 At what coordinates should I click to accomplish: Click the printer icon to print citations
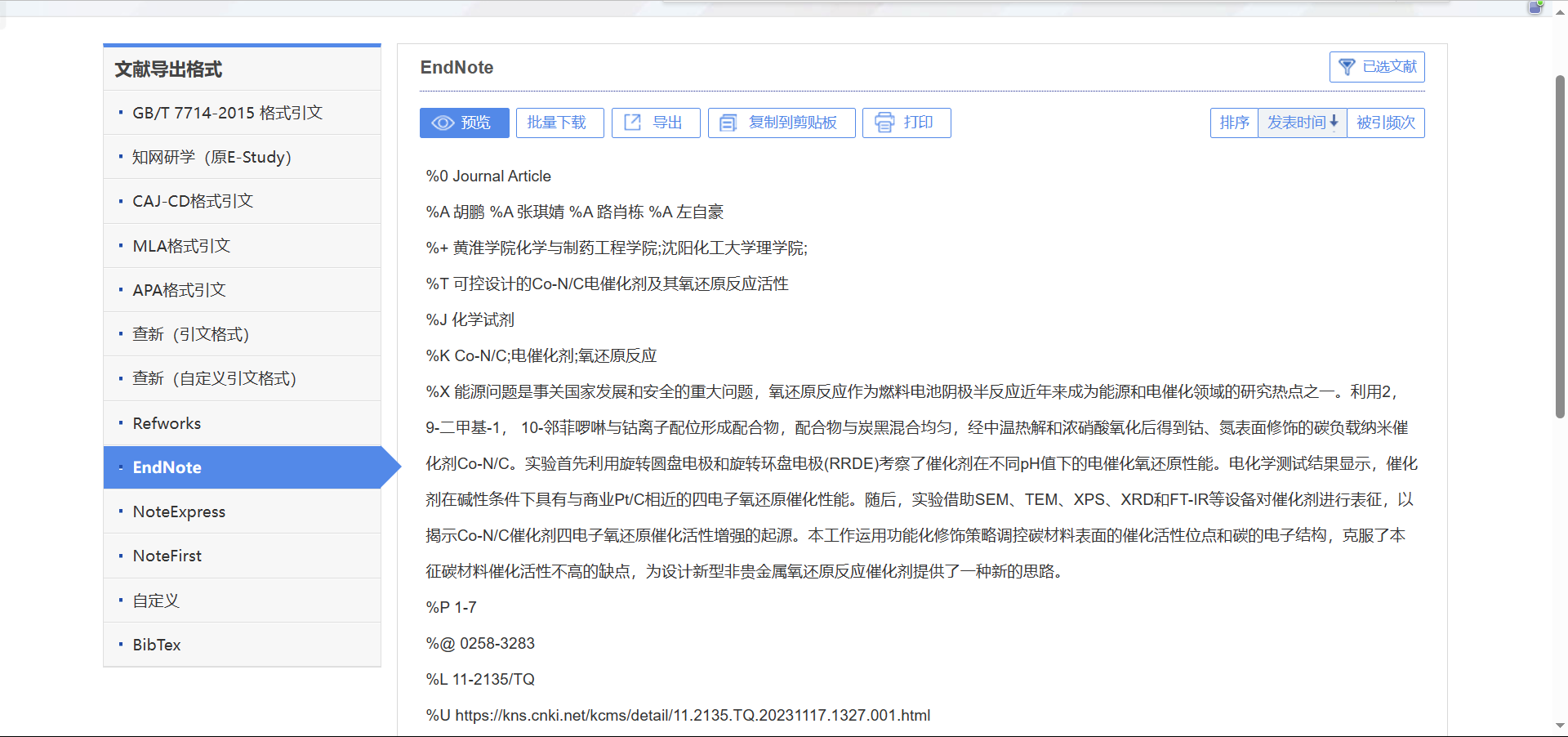click(886, 123)
